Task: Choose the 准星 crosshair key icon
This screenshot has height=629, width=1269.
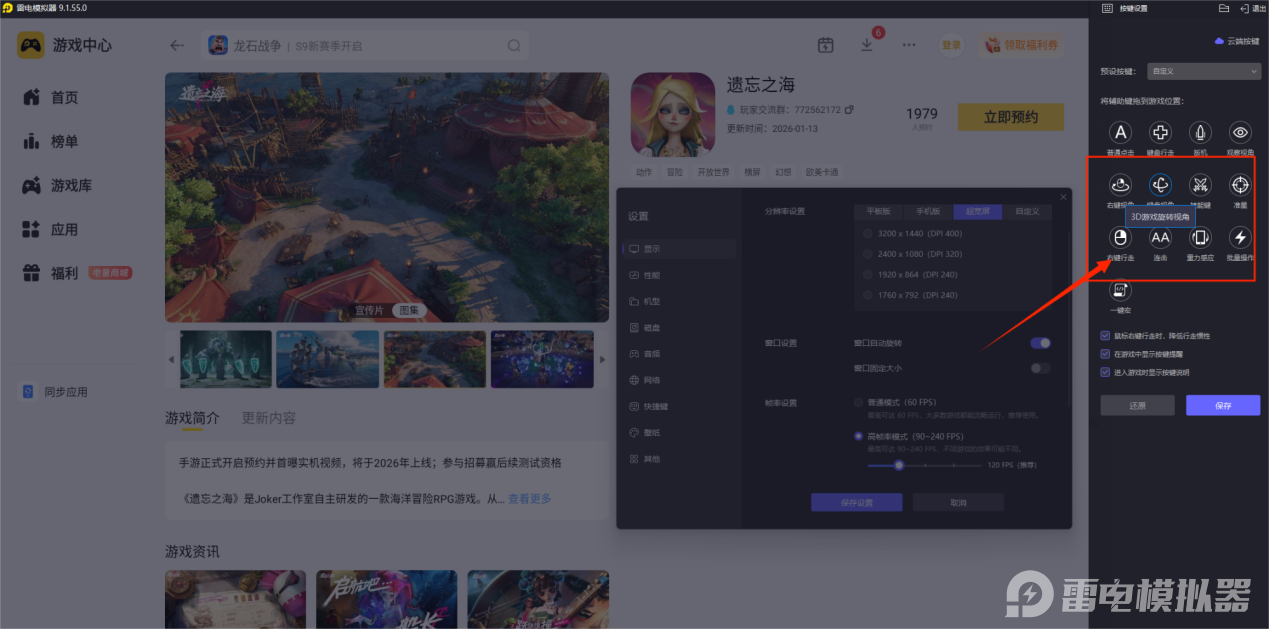Action: [1240, 184]
